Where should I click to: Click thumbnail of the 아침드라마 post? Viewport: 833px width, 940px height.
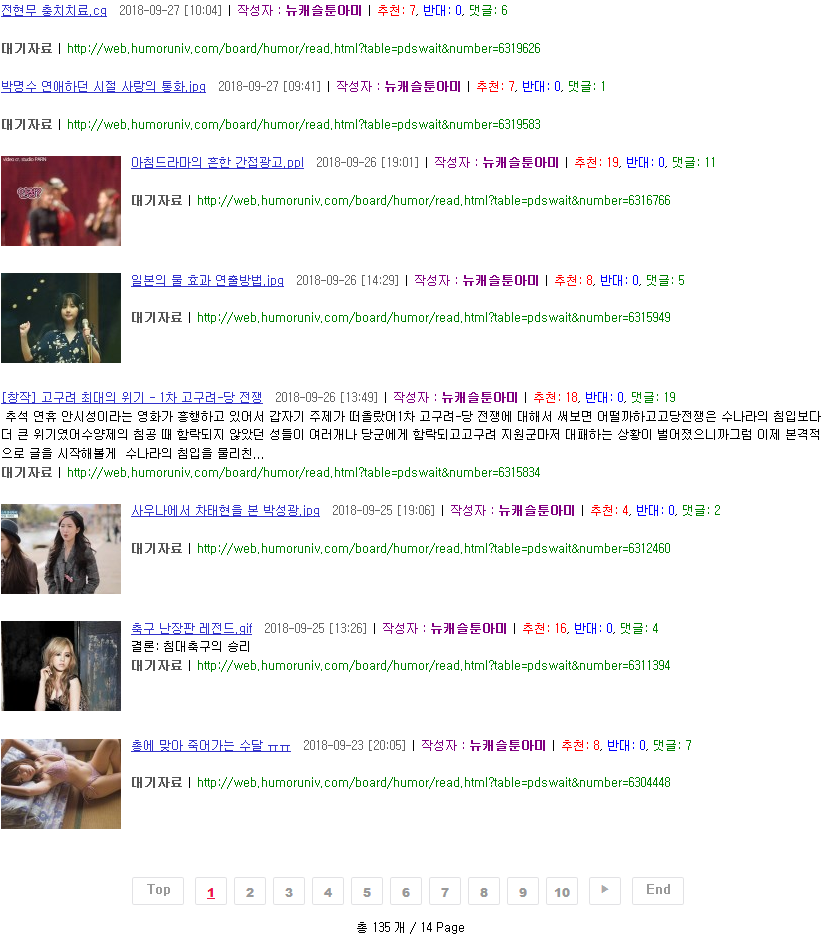coord(61,201)
